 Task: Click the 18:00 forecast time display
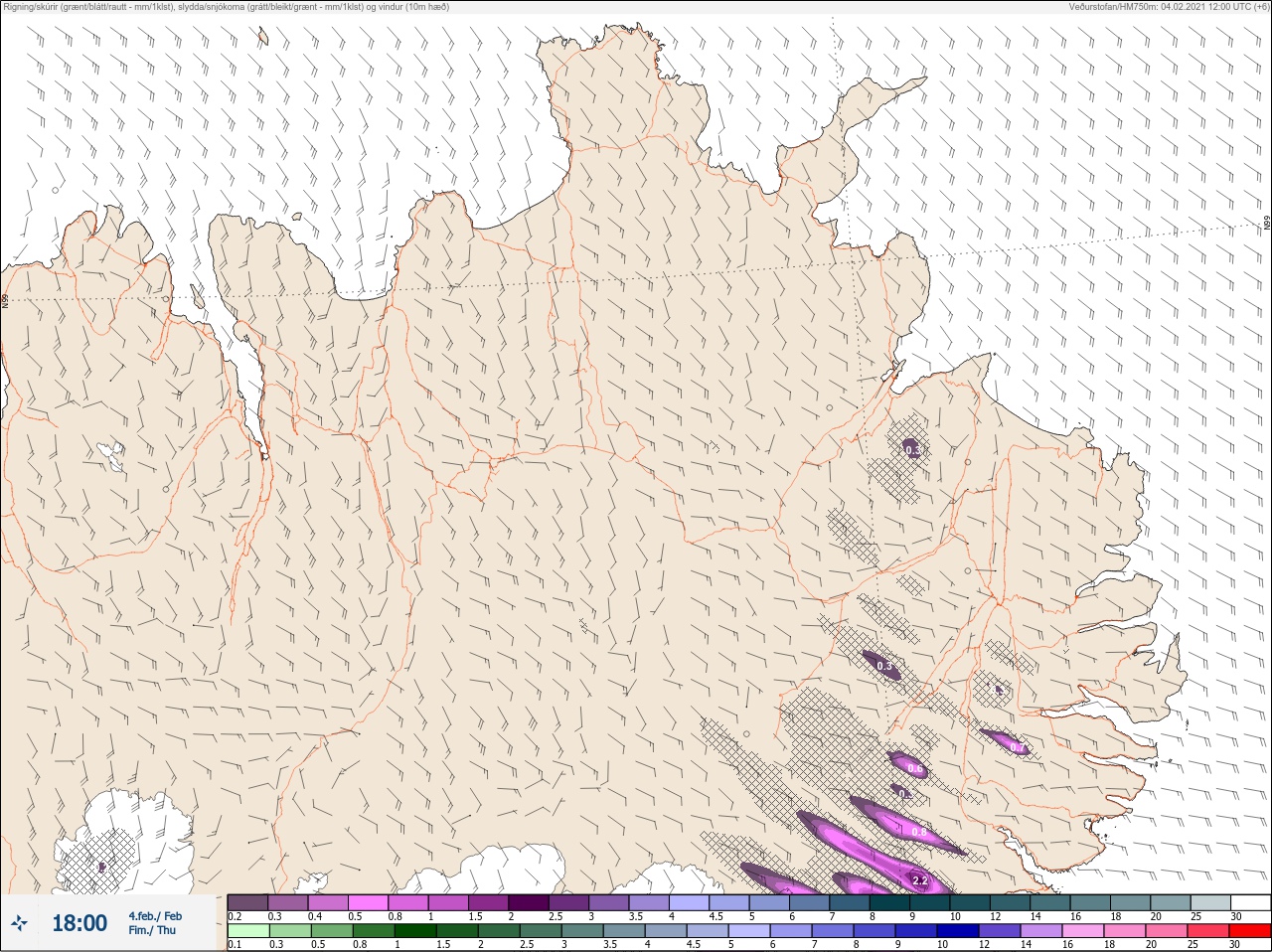79,923
